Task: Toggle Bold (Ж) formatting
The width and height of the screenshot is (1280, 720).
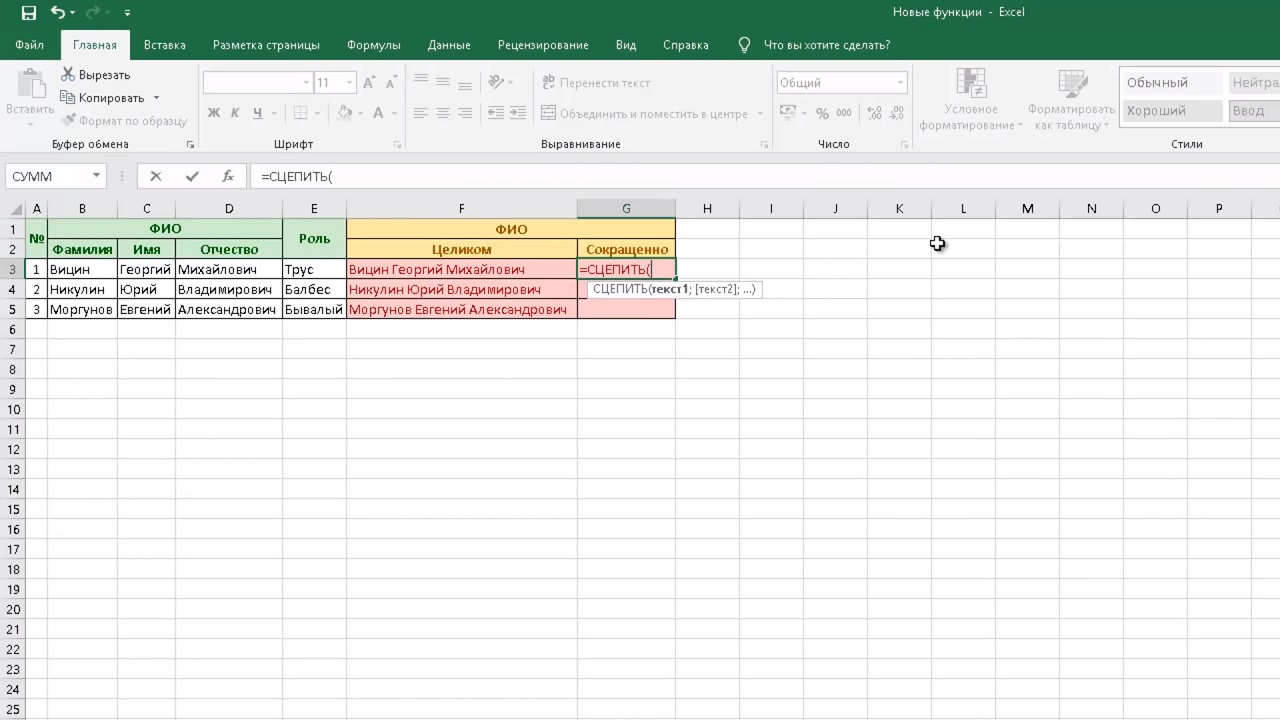Action: point(214,113)
